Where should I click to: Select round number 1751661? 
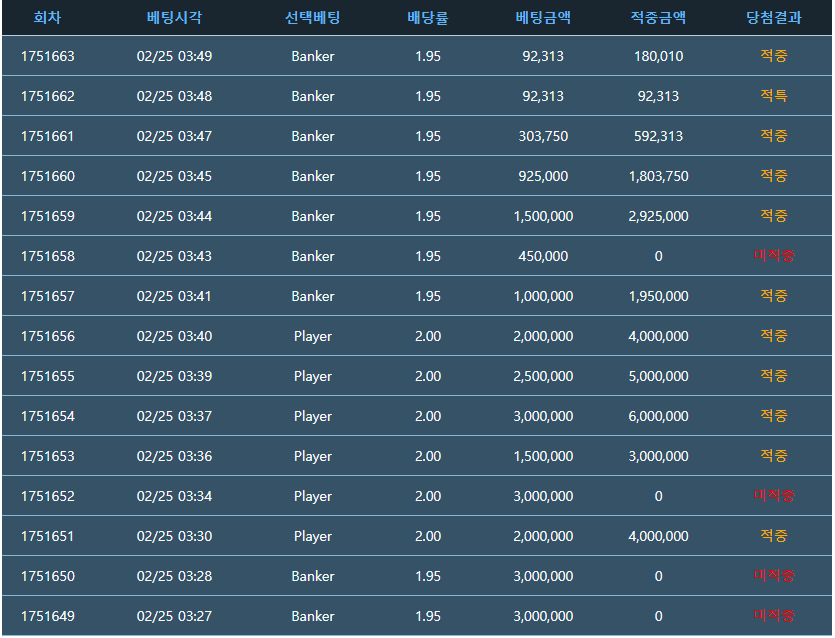coord(48,136)
